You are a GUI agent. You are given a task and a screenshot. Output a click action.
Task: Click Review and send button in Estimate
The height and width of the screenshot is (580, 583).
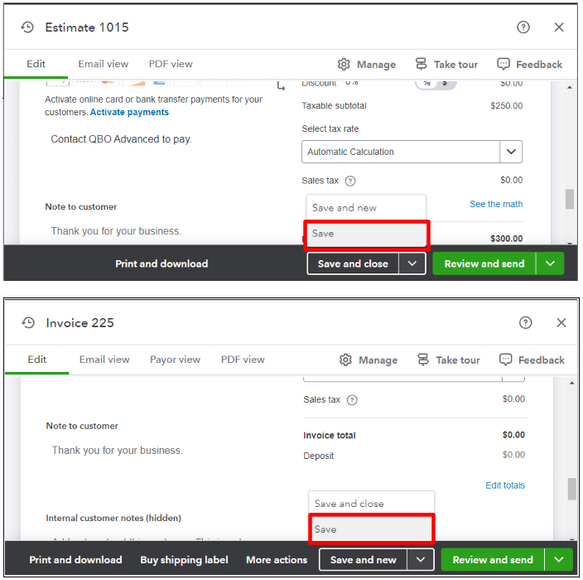pyautogui.click(x=484, y=264)
